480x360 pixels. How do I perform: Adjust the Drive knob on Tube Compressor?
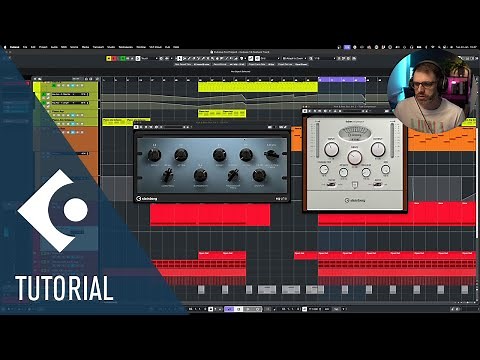point(354,157)
